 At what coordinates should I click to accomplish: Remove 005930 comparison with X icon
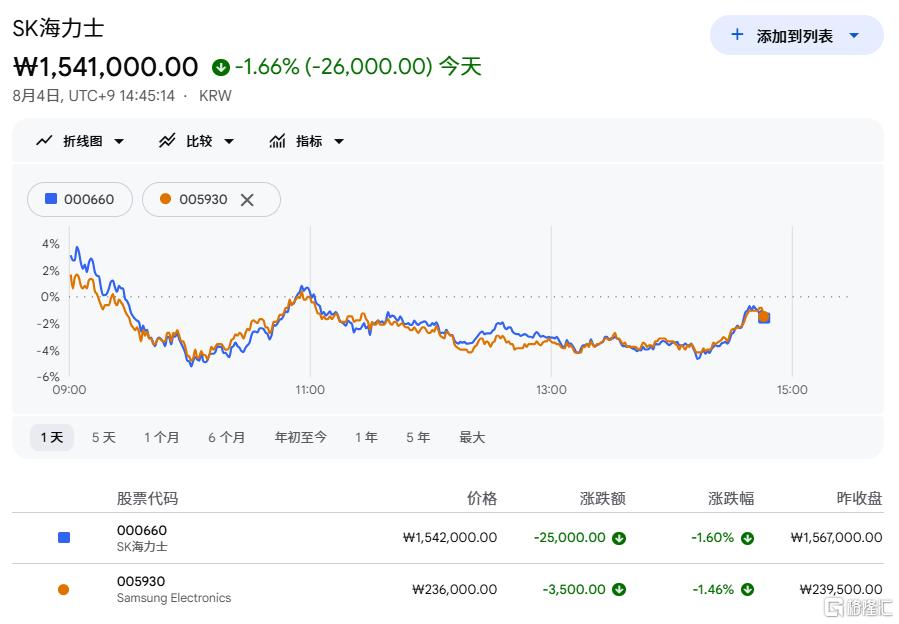(247, 200)
